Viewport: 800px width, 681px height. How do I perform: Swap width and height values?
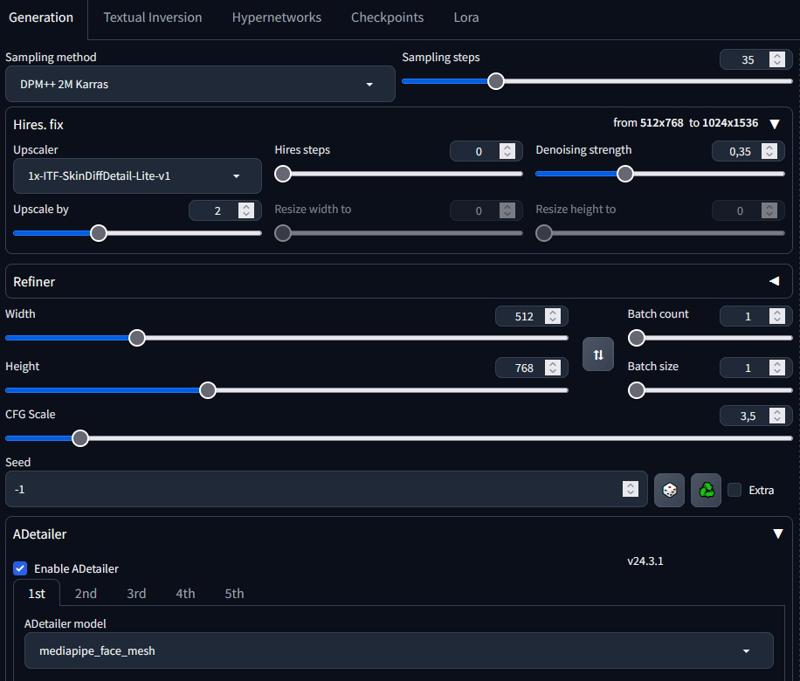pyautogui.click(x=598, y=355)
